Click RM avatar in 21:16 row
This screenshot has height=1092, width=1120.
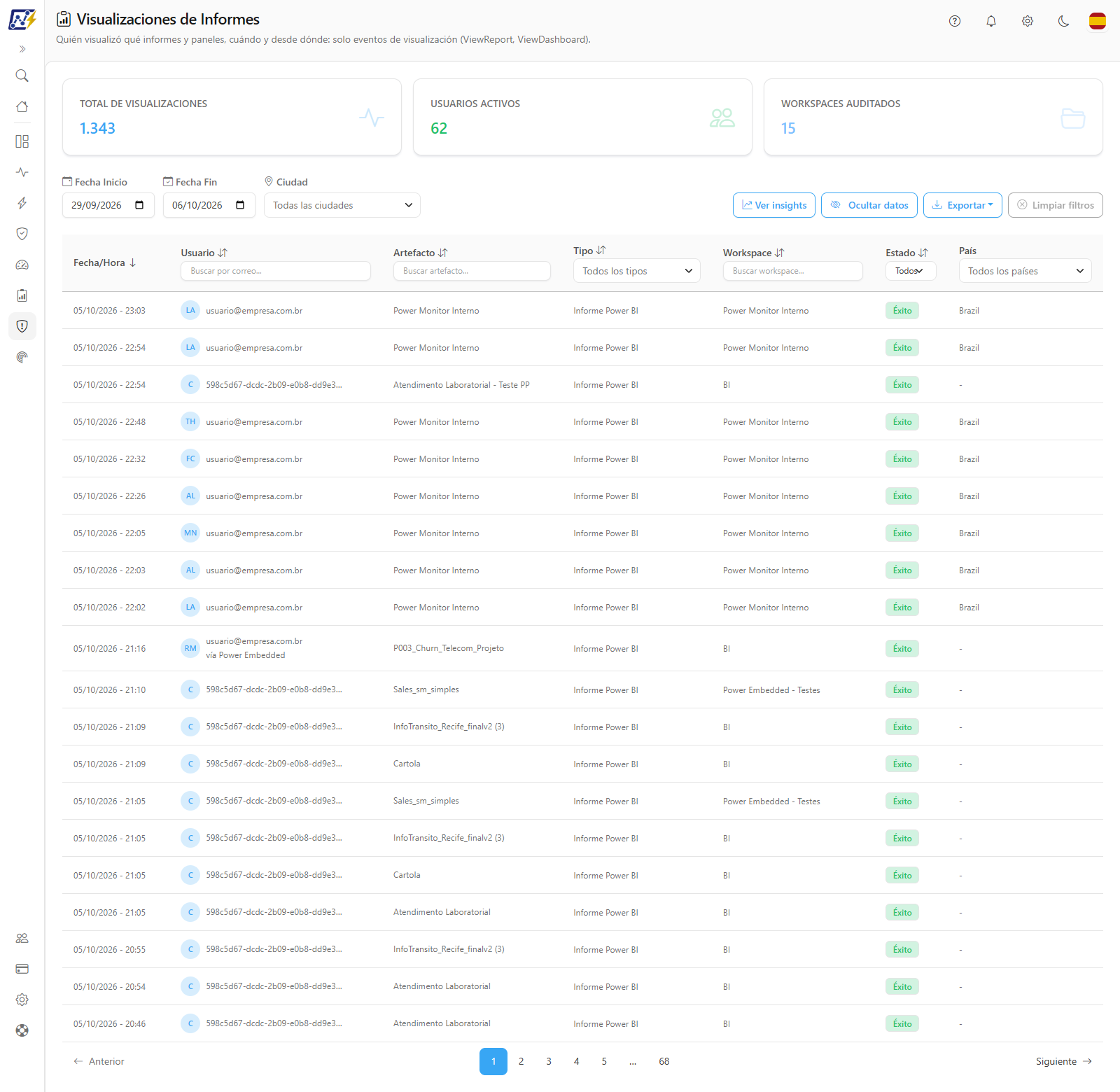click(190, 648)
